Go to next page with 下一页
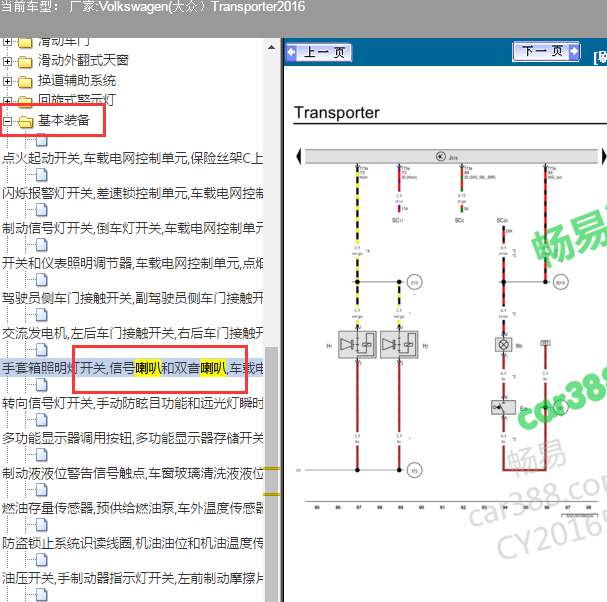 [x=546, y=51]
